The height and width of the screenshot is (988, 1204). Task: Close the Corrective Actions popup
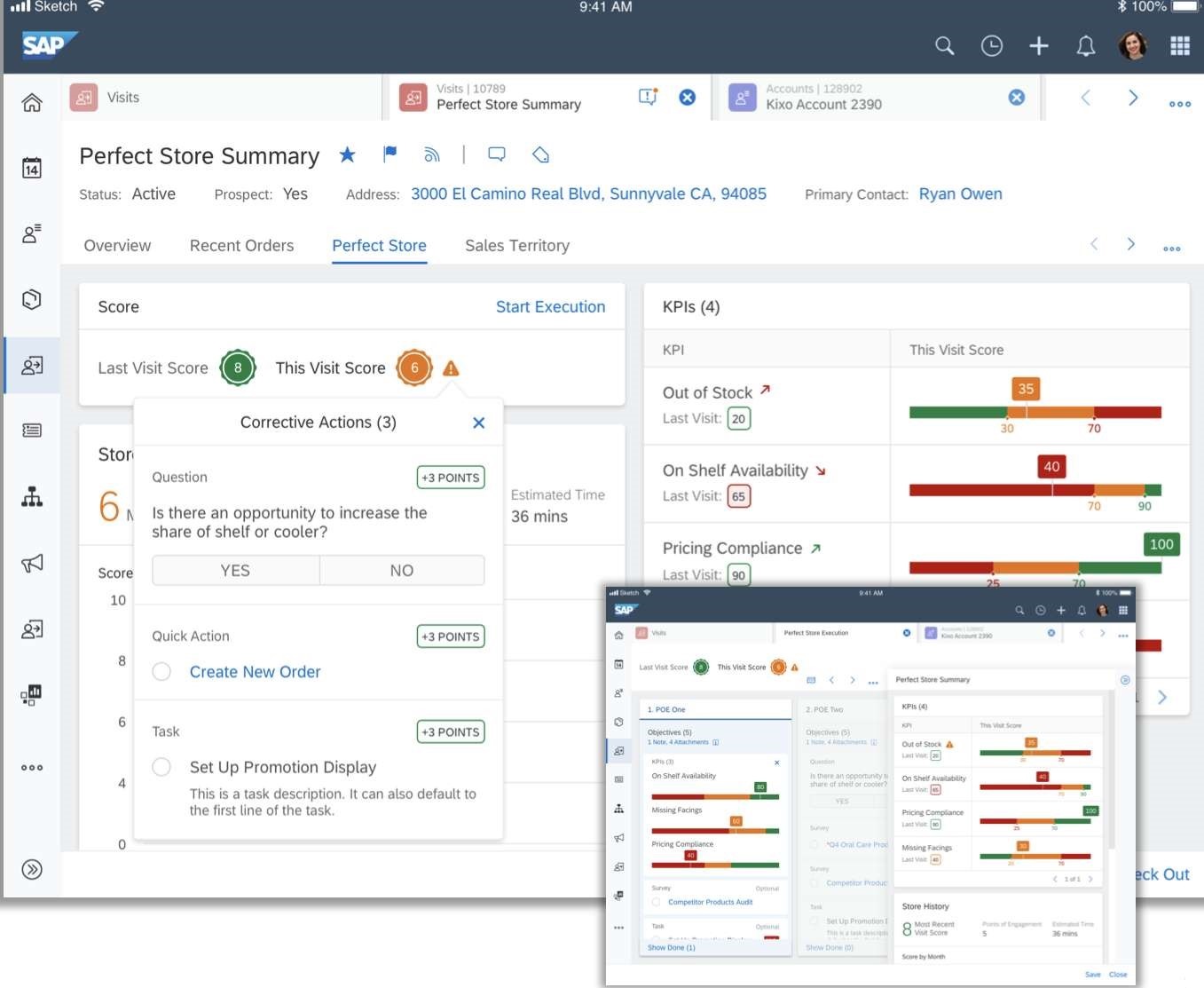pos(478,423)
